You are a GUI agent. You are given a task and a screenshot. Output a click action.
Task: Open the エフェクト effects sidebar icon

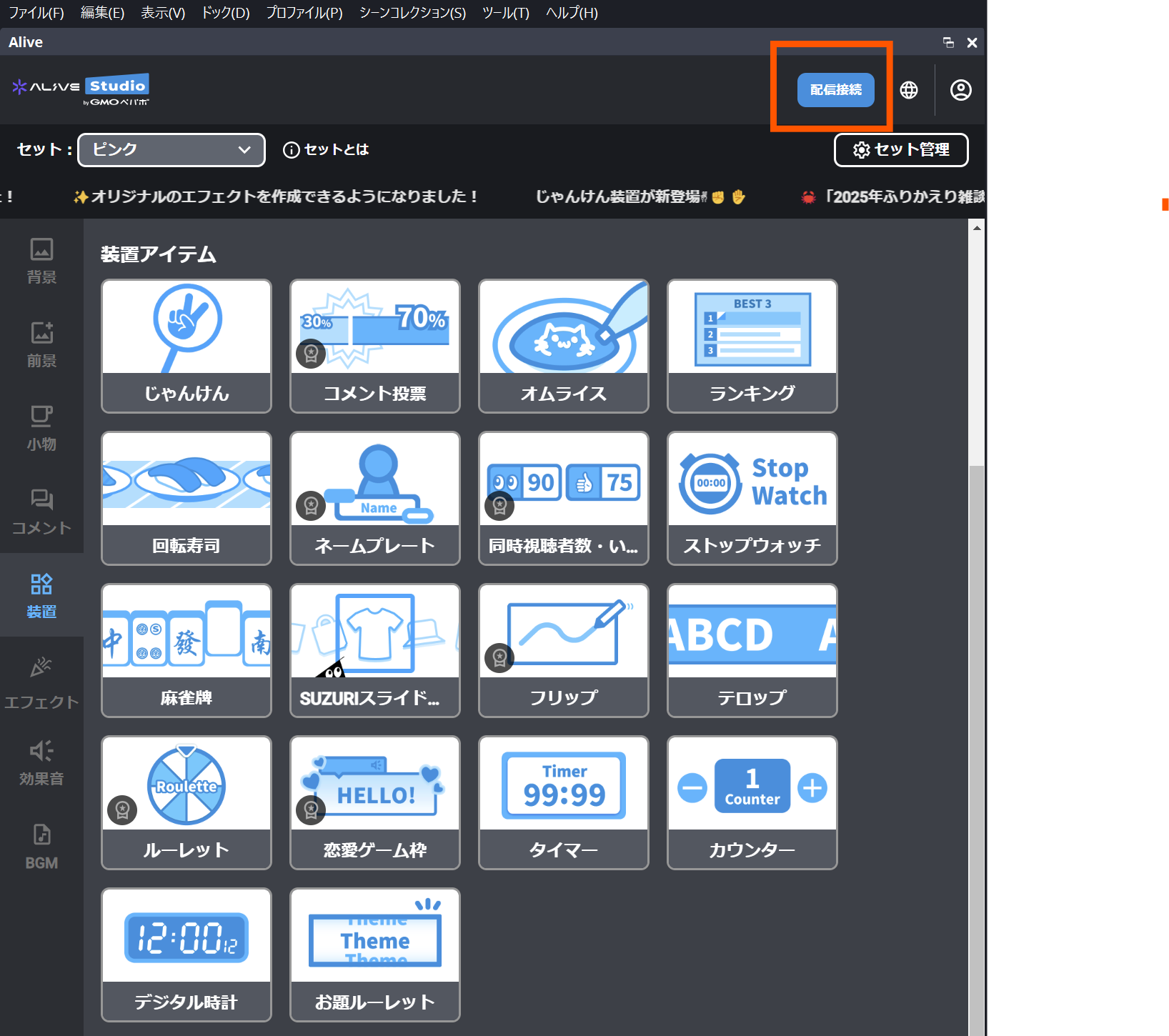(x=41, y=682)
